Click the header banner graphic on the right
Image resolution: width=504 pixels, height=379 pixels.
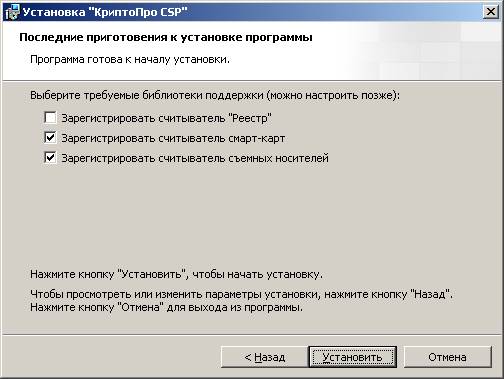click(423, 51)
